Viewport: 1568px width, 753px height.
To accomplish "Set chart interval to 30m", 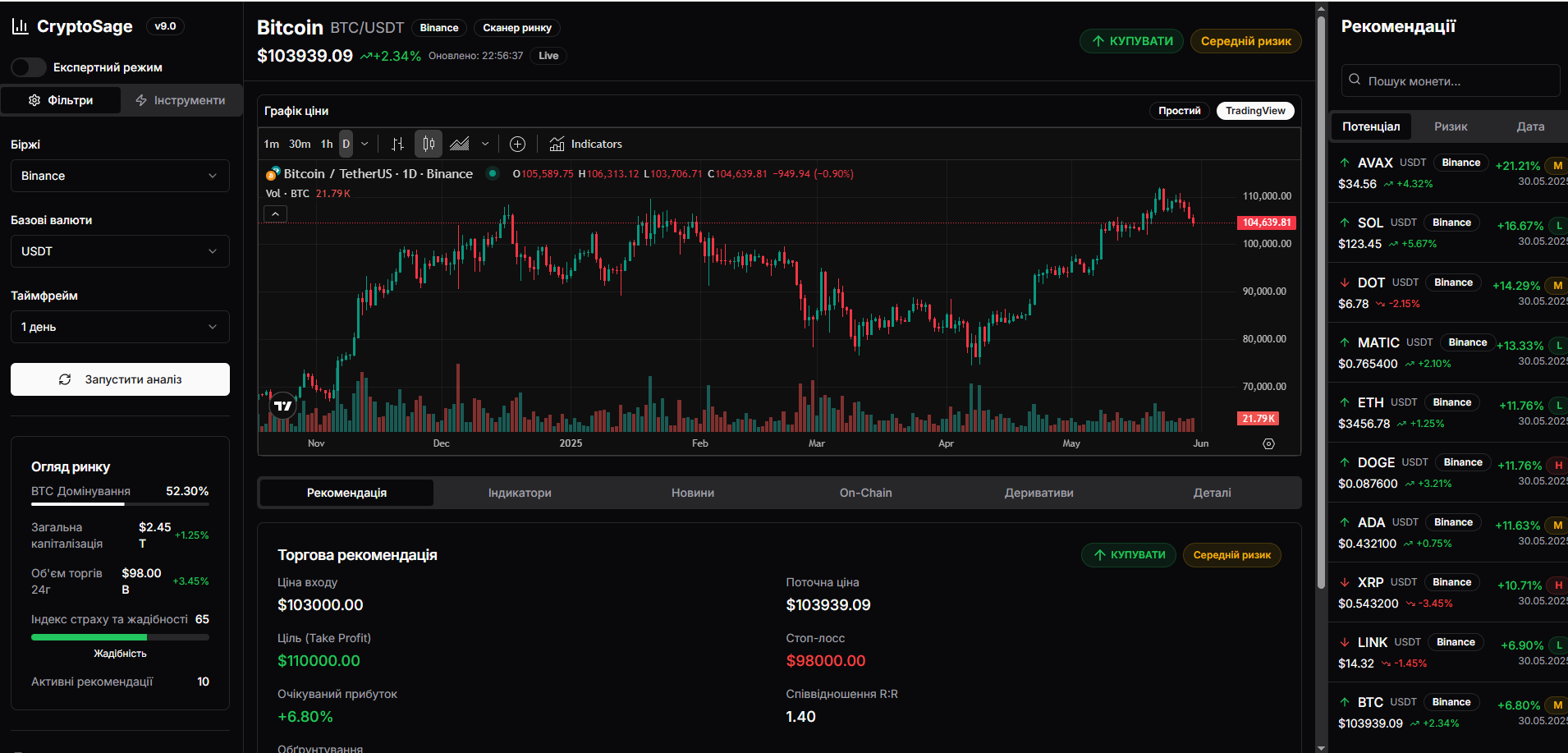I will [300, 145].
